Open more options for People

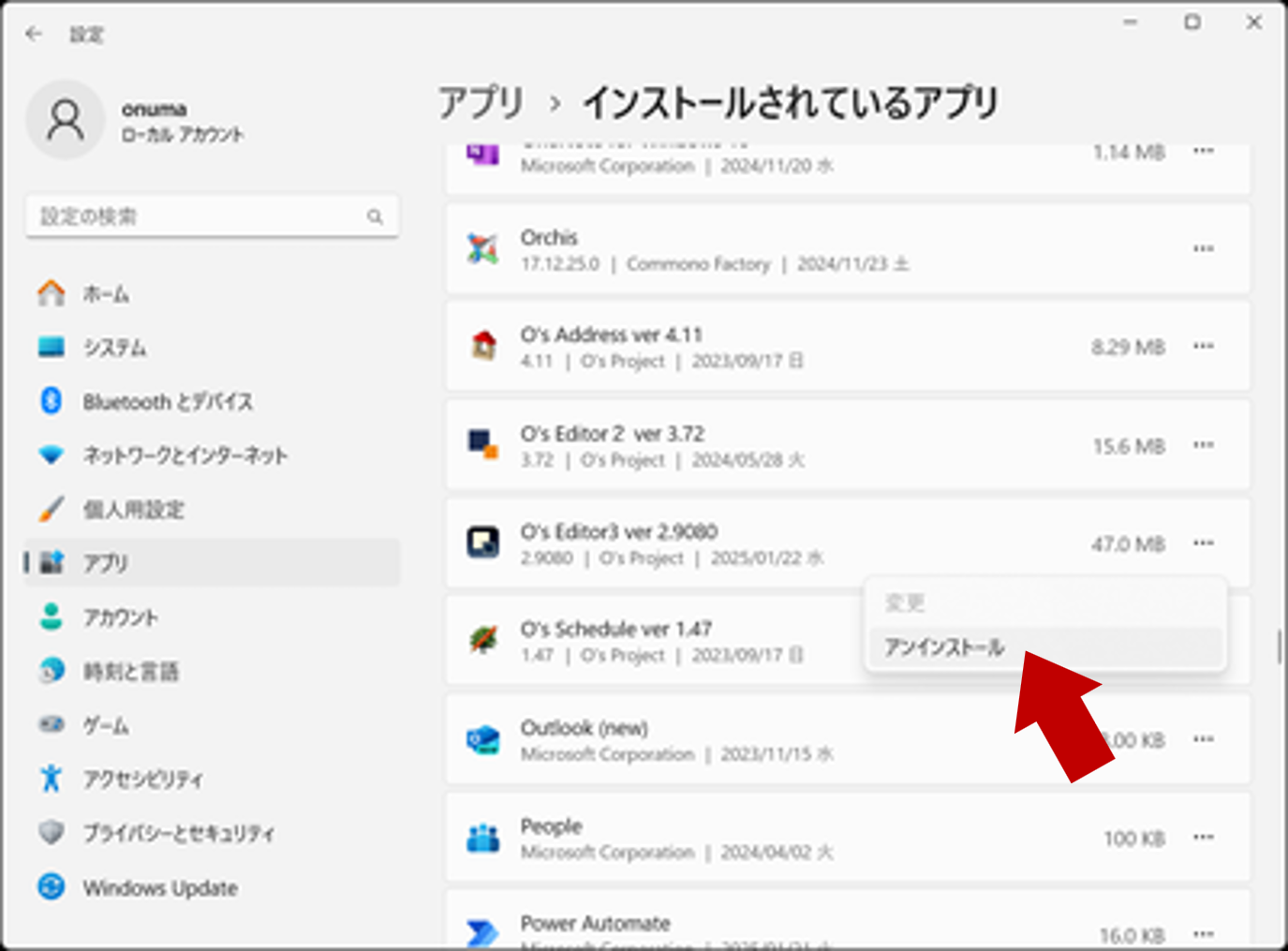coord(1204,838)
